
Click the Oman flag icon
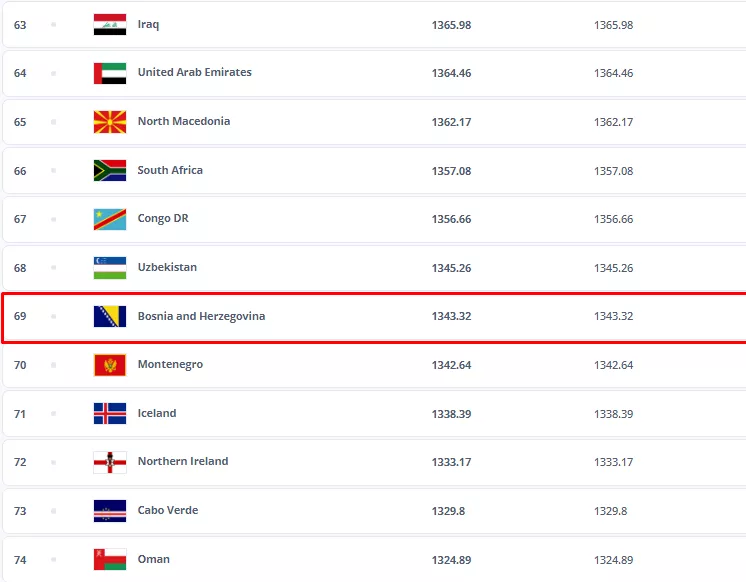point(109,560)
